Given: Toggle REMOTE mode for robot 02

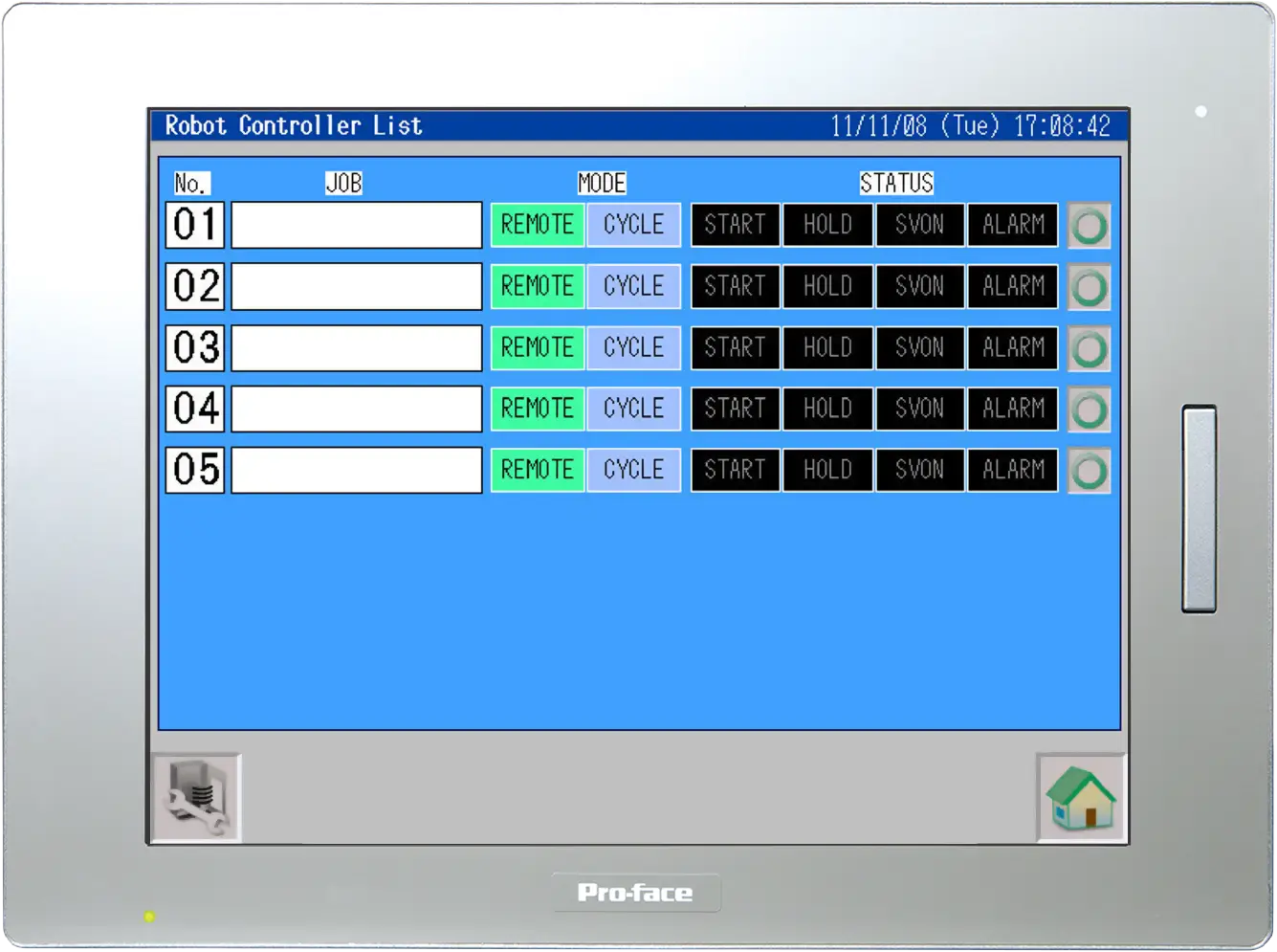Looking at the screenshot, I should tap(538, 286).
